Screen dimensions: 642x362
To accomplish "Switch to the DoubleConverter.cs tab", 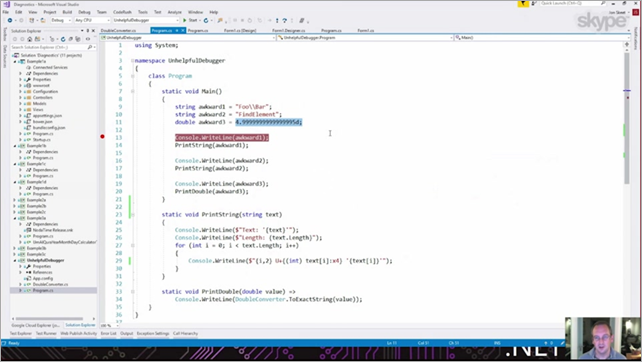I will (x=118, y=31).
